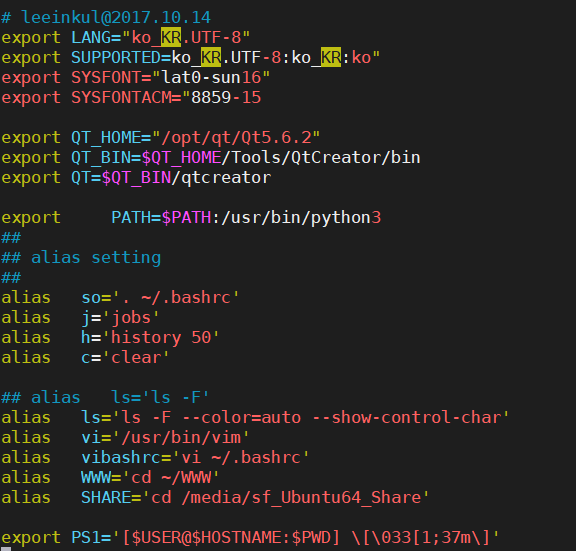
Task: Click the export PS1 prompt definition line
Action: [x=251, y=538]
